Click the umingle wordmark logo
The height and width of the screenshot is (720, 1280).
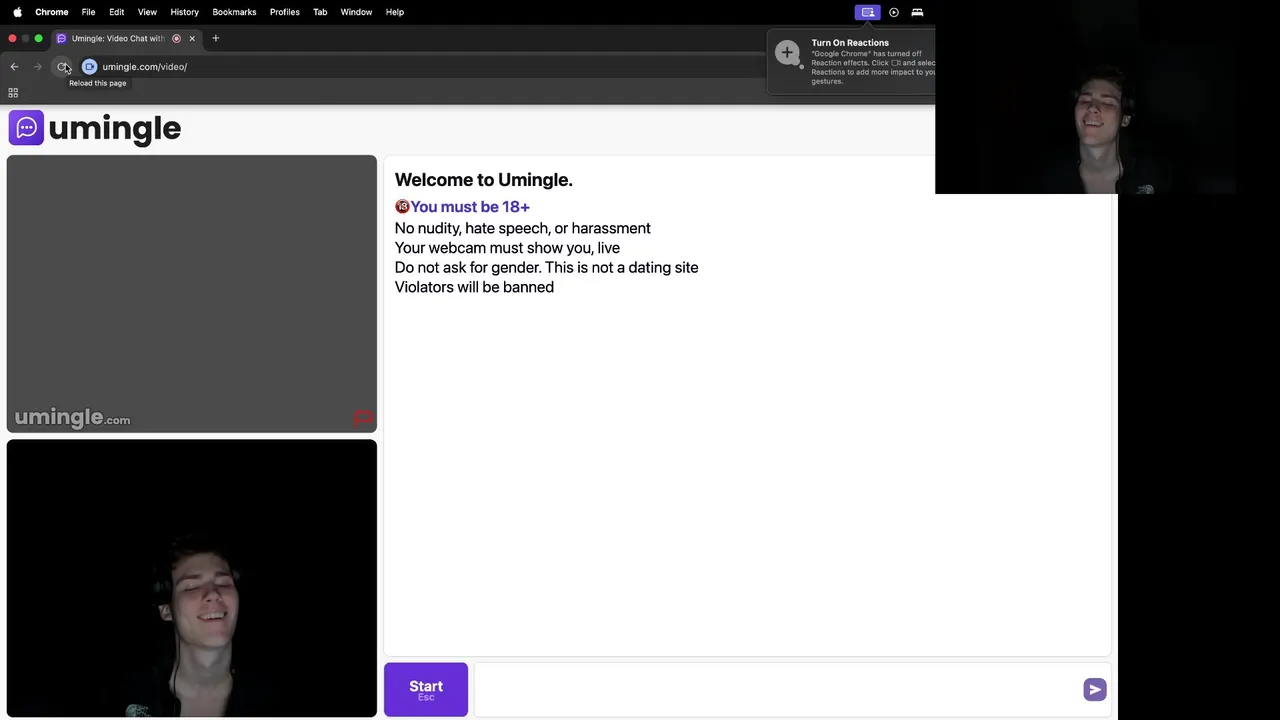coord(114,129)
